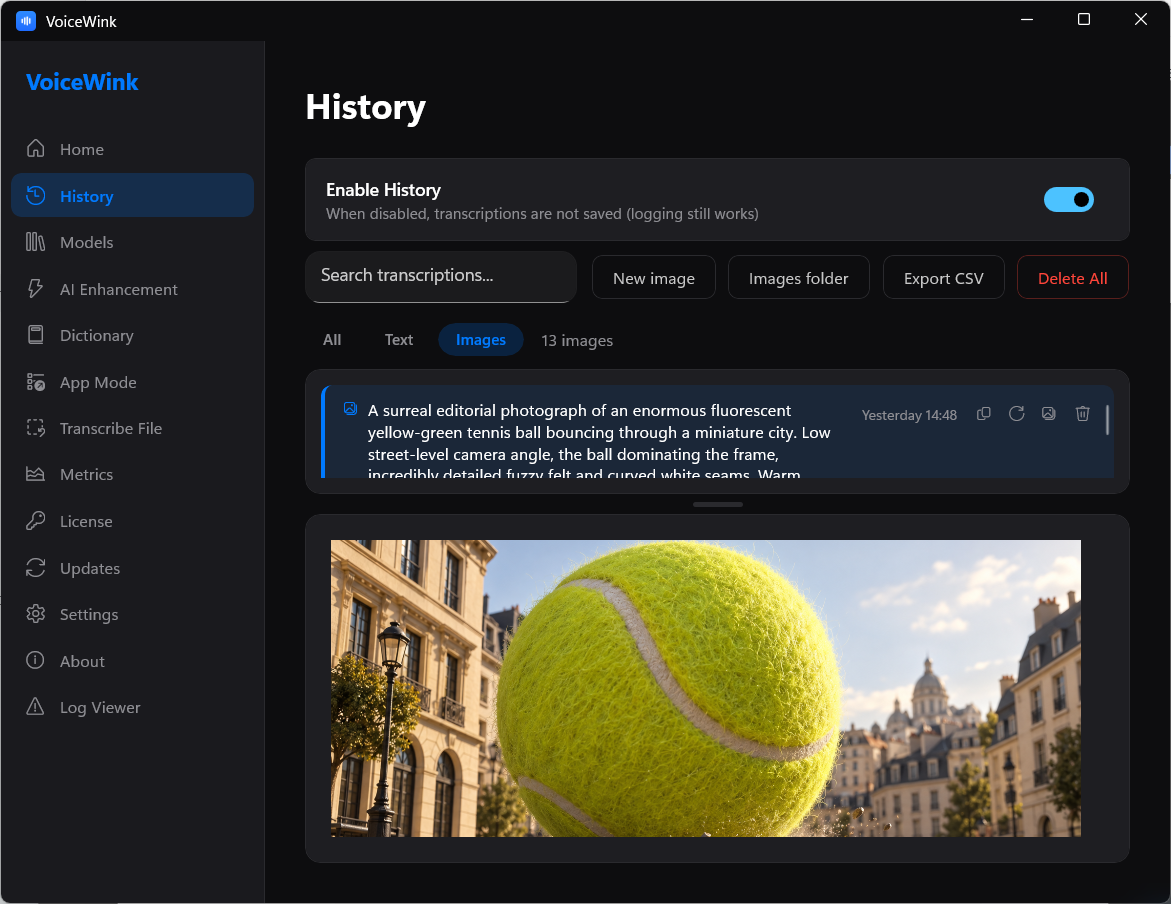Click the New image button

click(653, 278)
